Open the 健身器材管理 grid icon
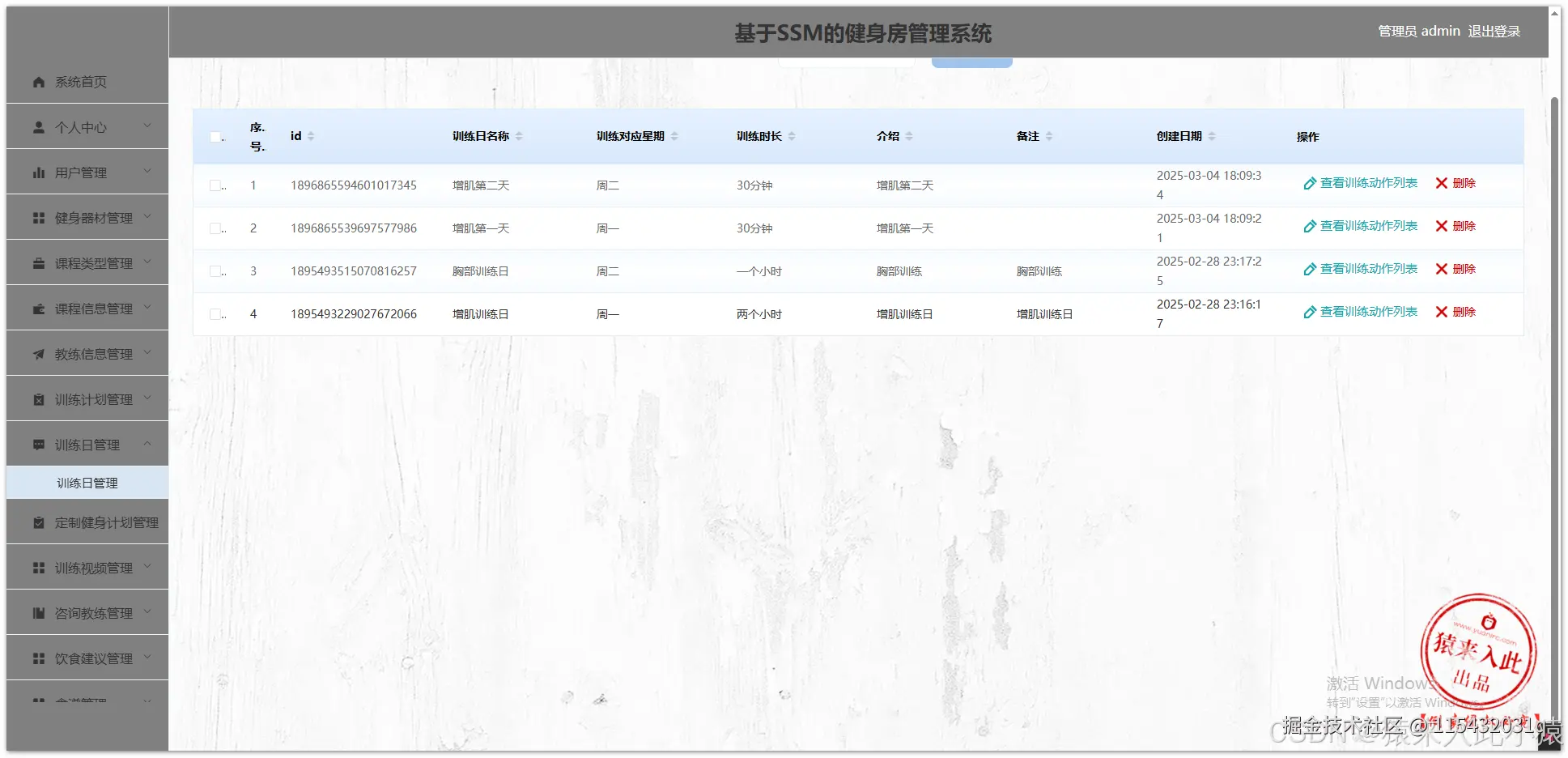 pos(37,217)
